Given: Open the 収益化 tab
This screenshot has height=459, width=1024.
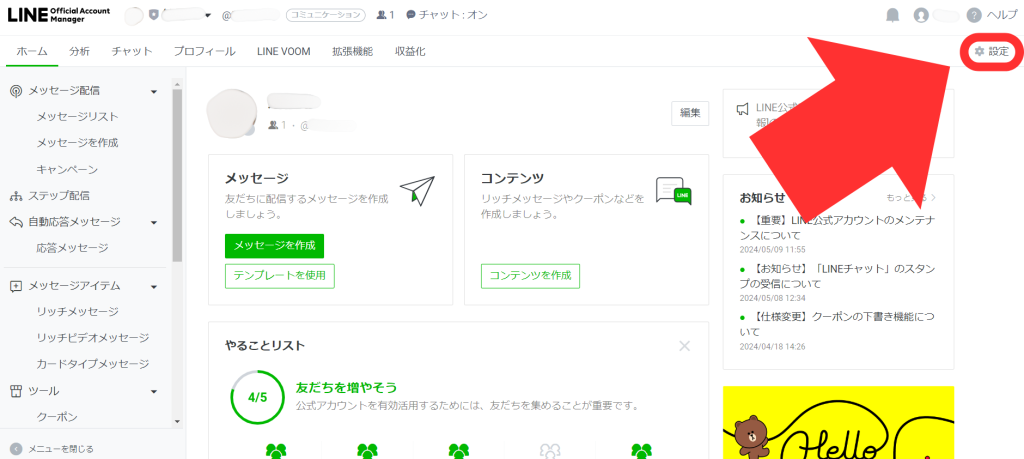Looking at the screenshot, I should [x=410, y=52].
